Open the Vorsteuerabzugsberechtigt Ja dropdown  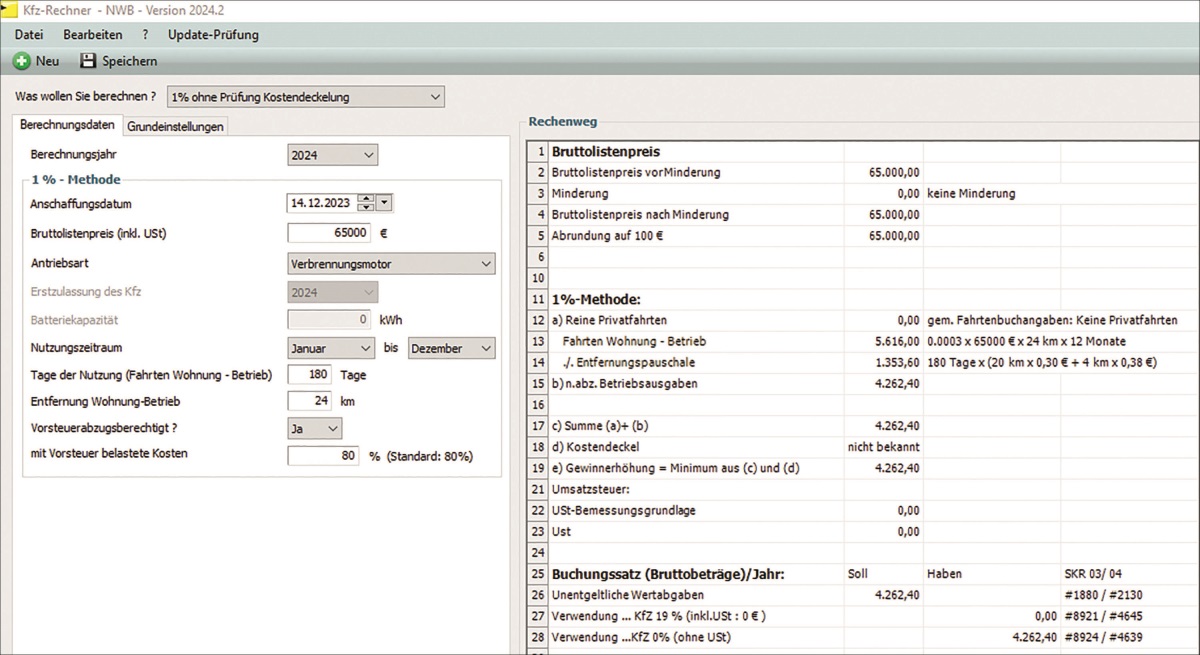tap(314, 428)
